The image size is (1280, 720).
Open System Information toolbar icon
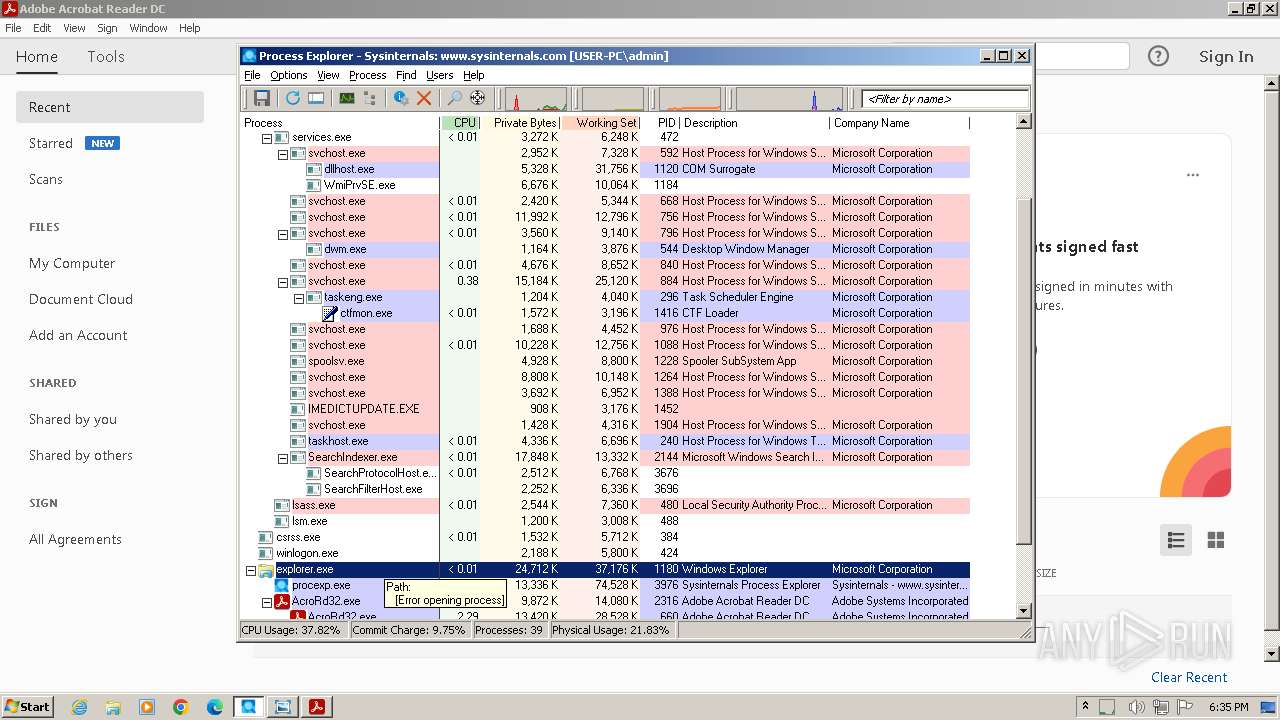point(347,98)
